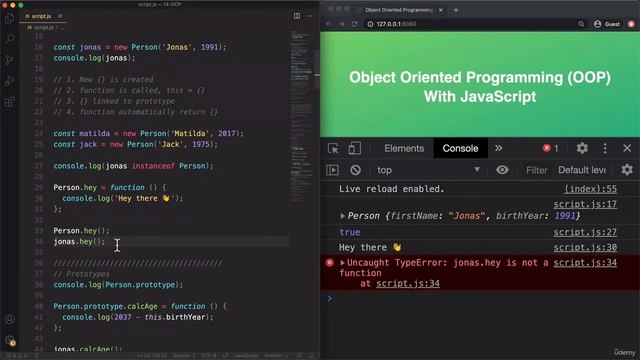Viewport: 640px width, 360px height.
Task: Open the script.js:27 source link
Action: (x=585, y=232)
